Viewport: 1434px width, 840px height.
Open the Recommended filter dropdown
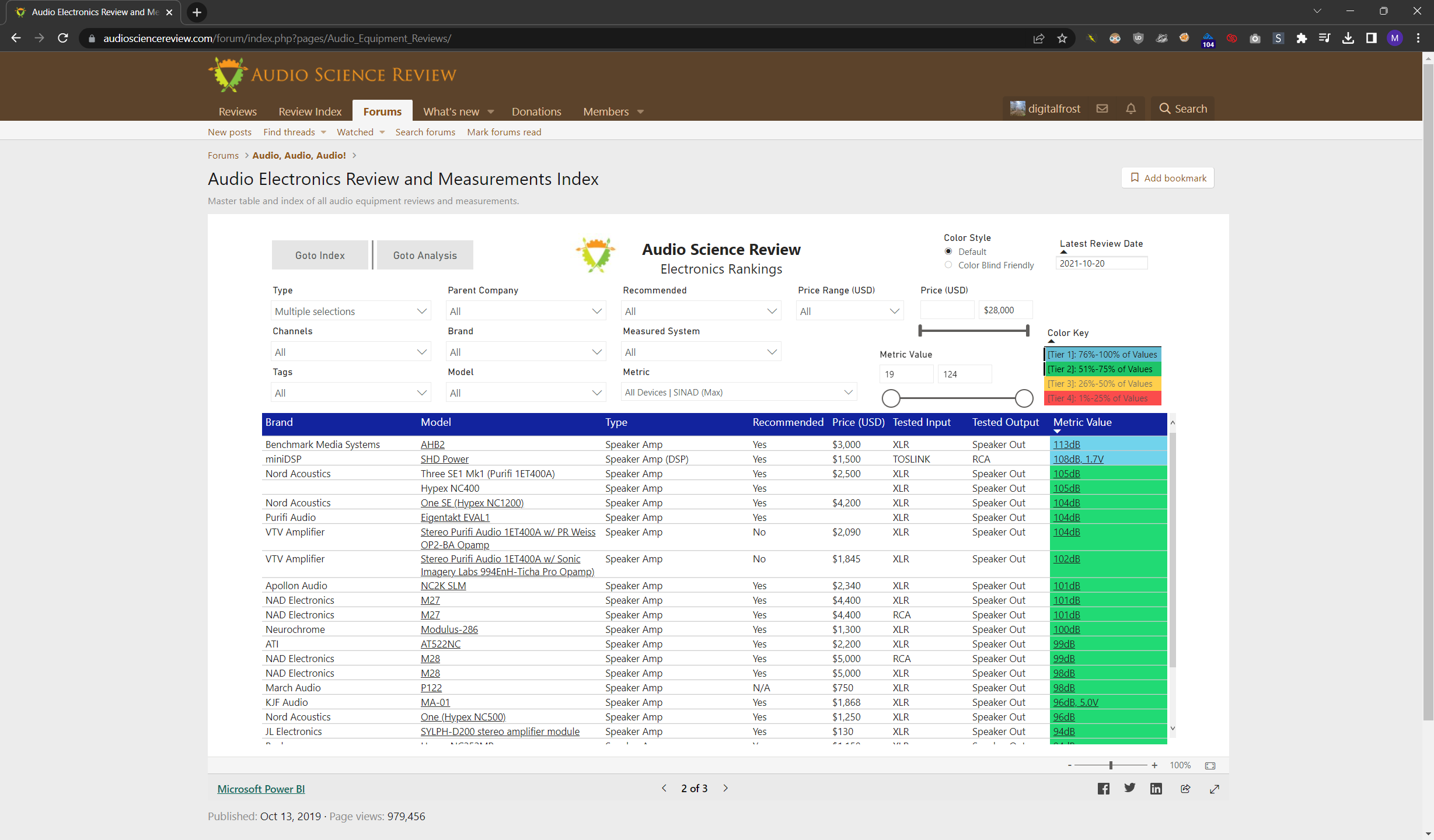(701, 311)
